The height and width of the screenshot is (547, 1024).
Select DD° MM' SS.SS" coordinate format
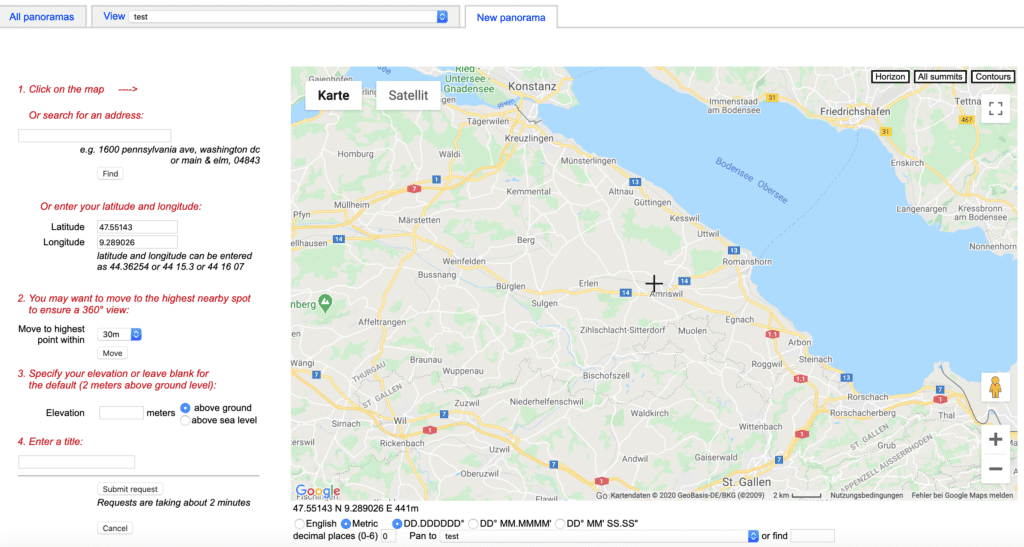560,524
